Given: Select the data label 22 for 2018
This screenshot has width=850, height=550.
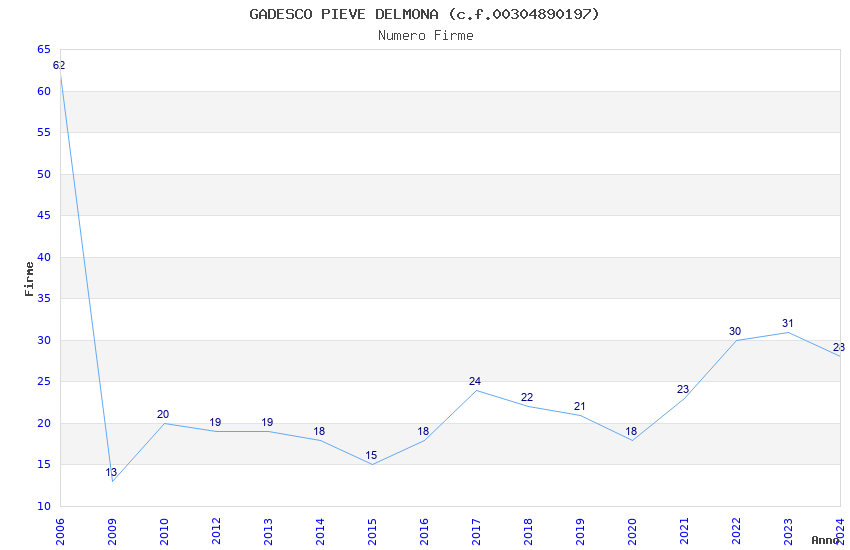Looking at the screenshot, I should coord(527,397).
